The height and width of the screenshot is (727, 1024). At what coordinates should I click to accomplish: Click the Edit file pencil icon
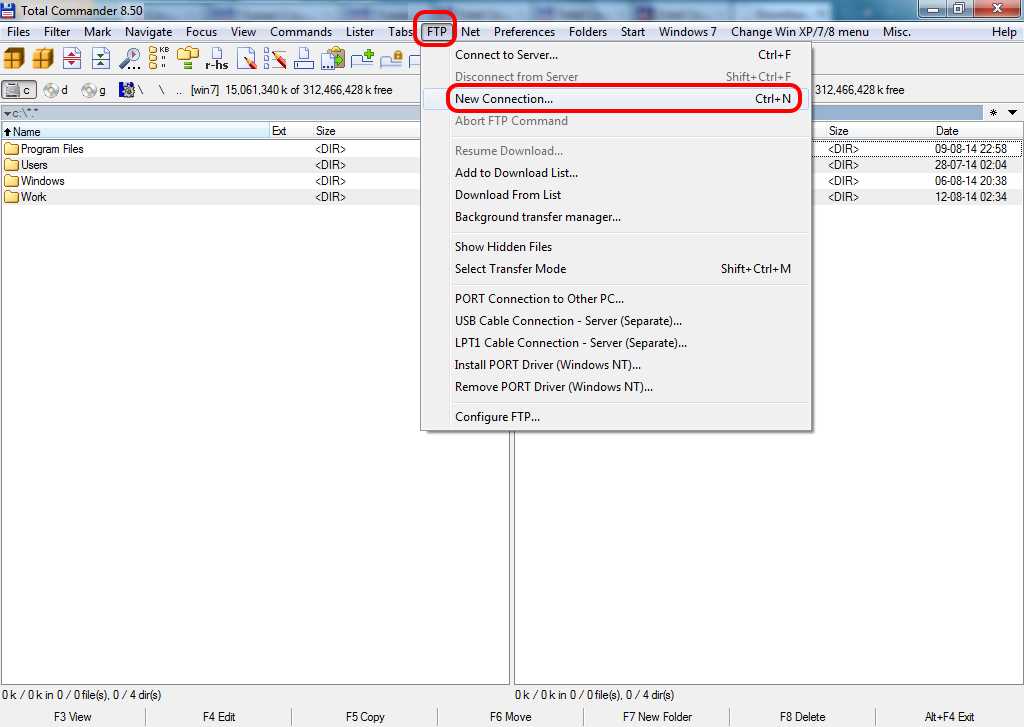point(246,59)
